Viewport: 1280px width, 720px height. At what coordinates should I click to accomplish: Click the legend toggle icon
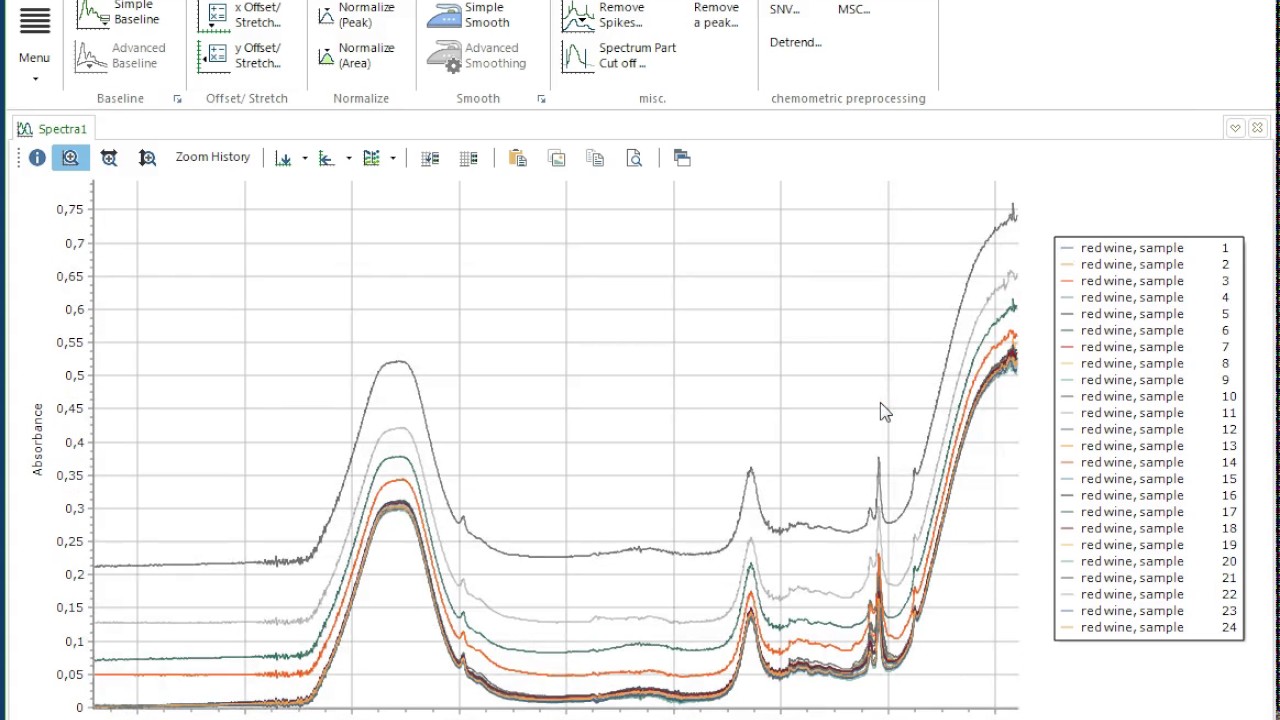click(x=430, y=158)
